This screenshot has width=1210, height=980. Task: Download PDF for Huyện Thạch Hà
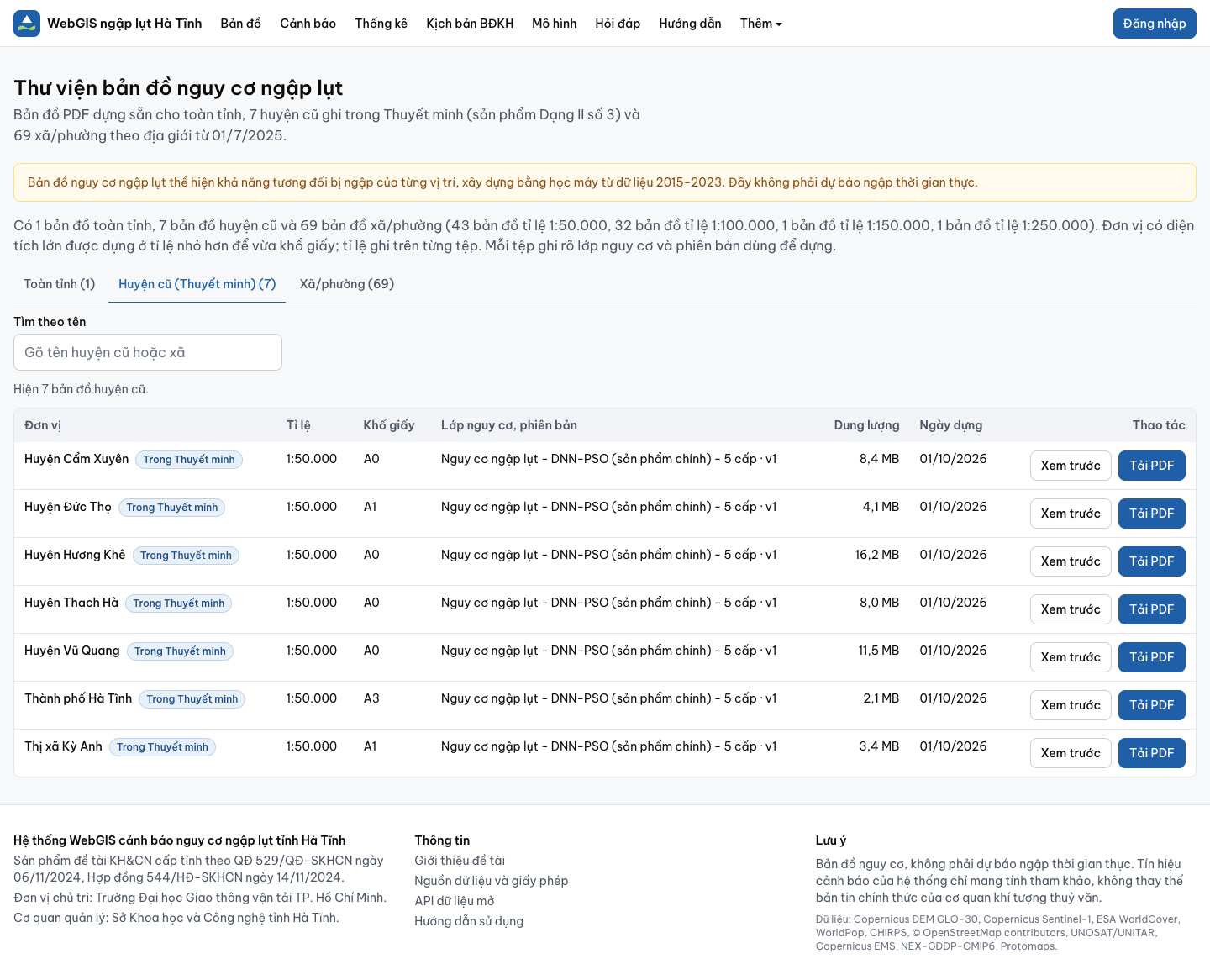pos(1151,609)
